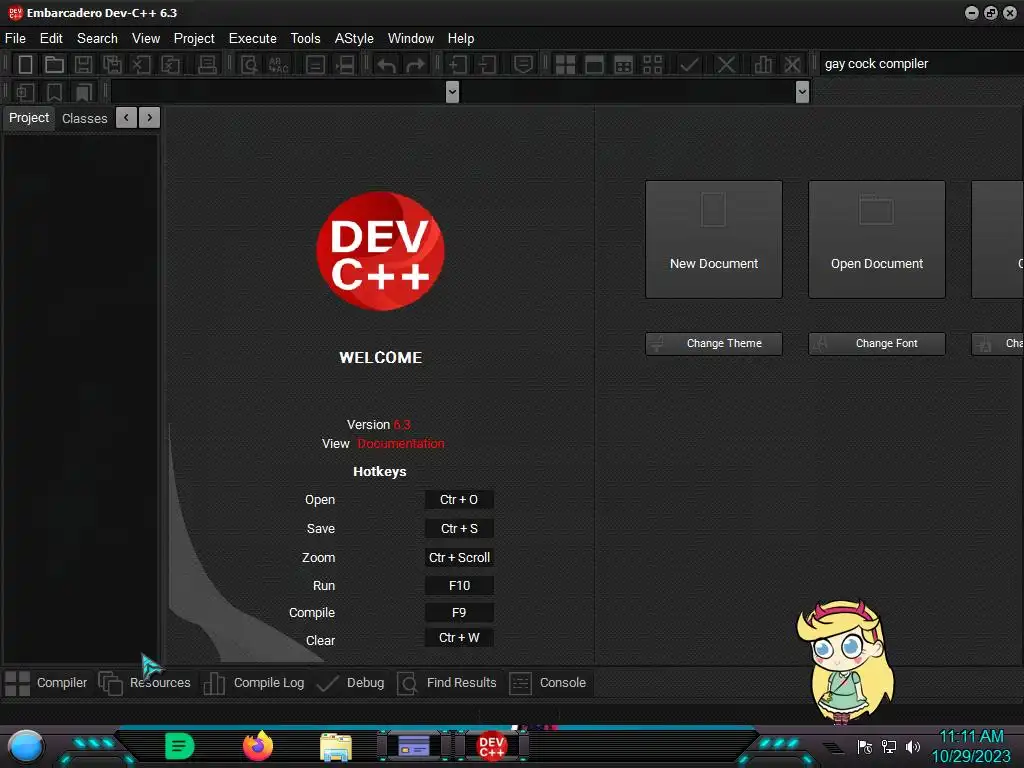
Task: Open the AStyle menu
Action: tap(354, 39)
